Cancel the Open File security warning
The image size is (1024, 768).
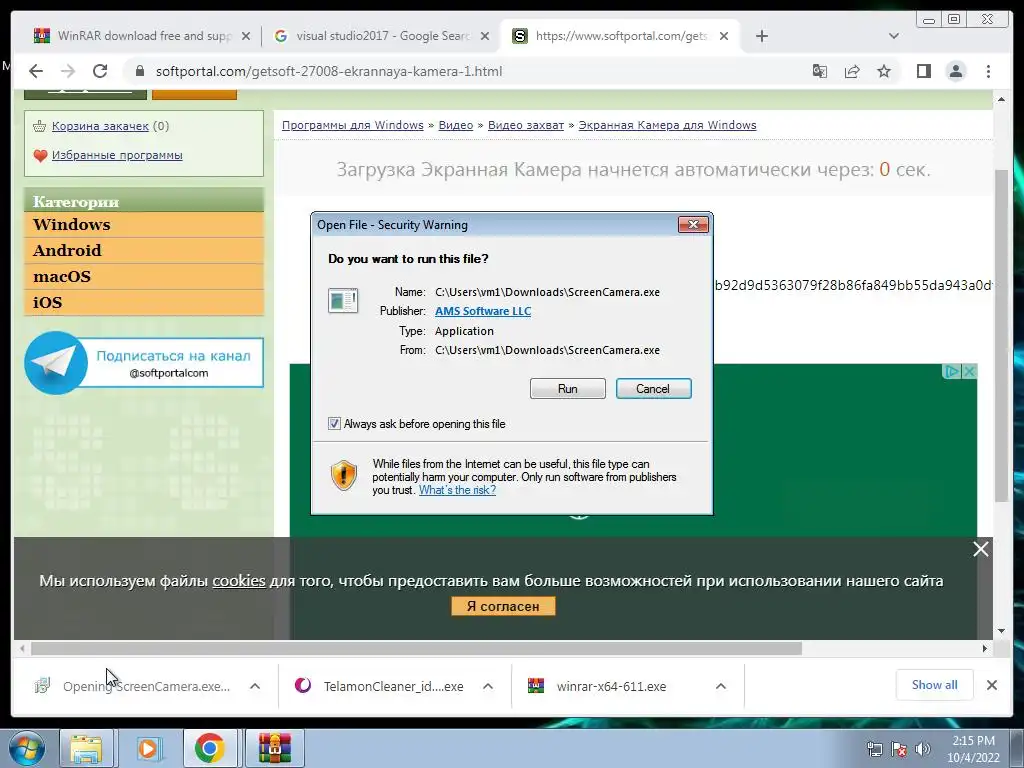tap(653, 389)
